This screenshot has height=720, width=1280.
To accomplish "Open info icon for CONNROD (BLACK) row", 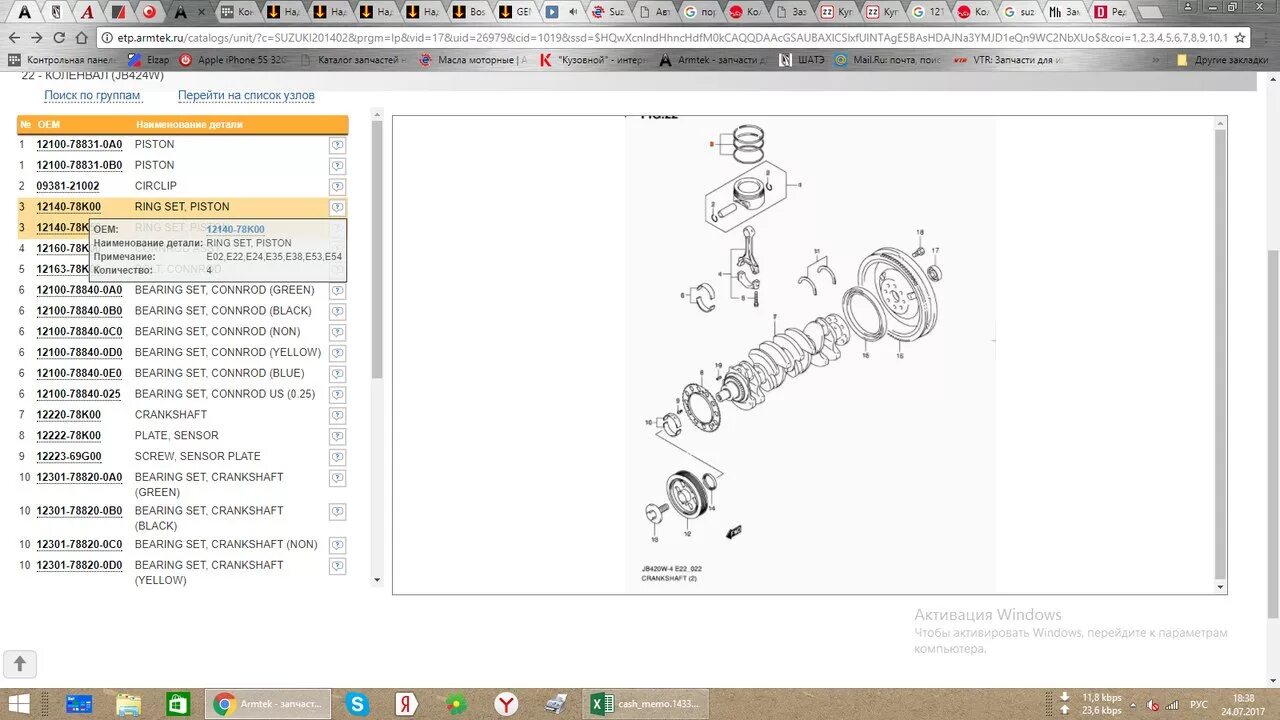I will pos(338,312).
